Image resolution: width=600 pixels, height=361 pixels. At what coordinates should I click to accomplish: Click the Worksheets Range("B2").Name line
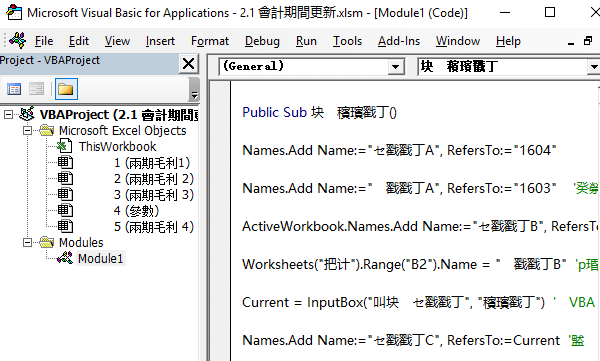pos(404,264)
